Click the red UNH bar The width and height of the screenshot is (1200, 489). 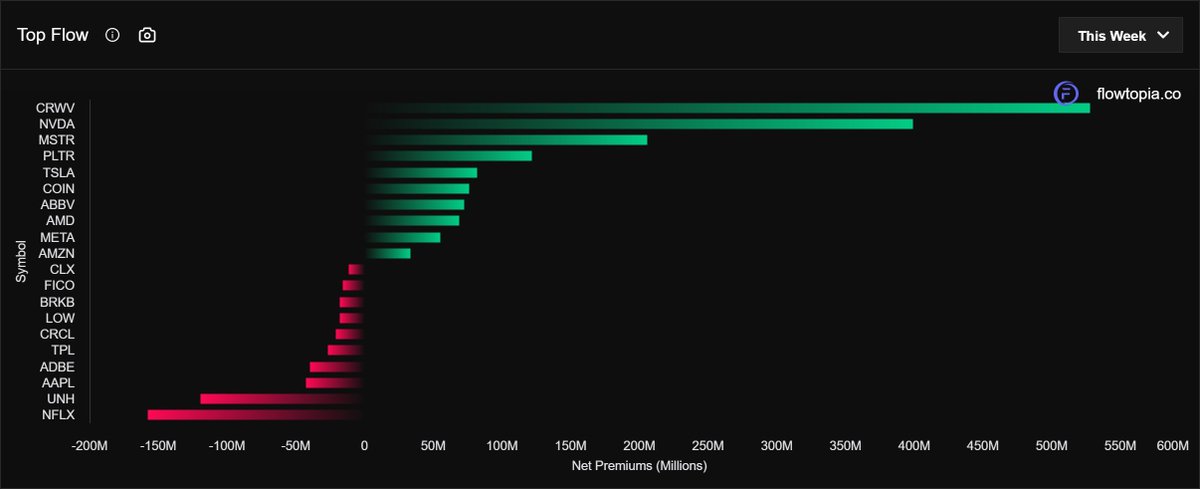coord(282,398)
